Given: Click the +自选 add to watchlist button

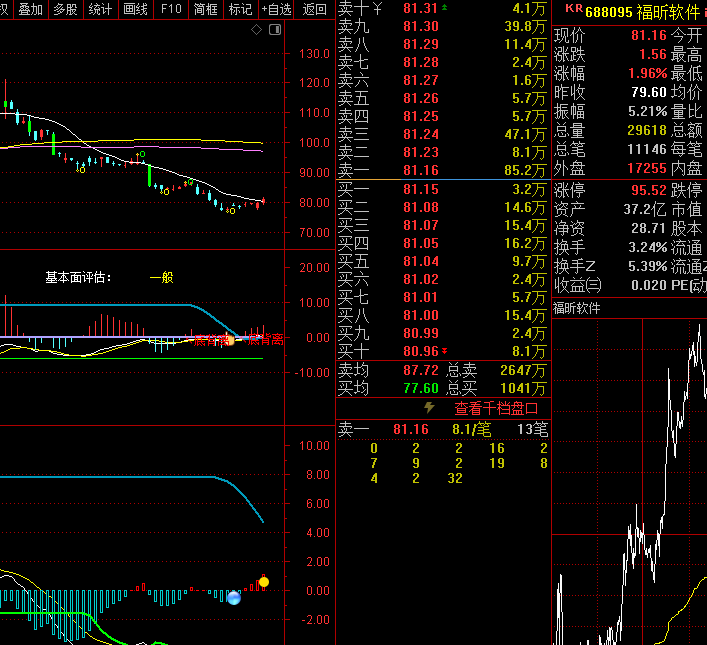Looking at the screenshot, I should click(x=276, y=9).
